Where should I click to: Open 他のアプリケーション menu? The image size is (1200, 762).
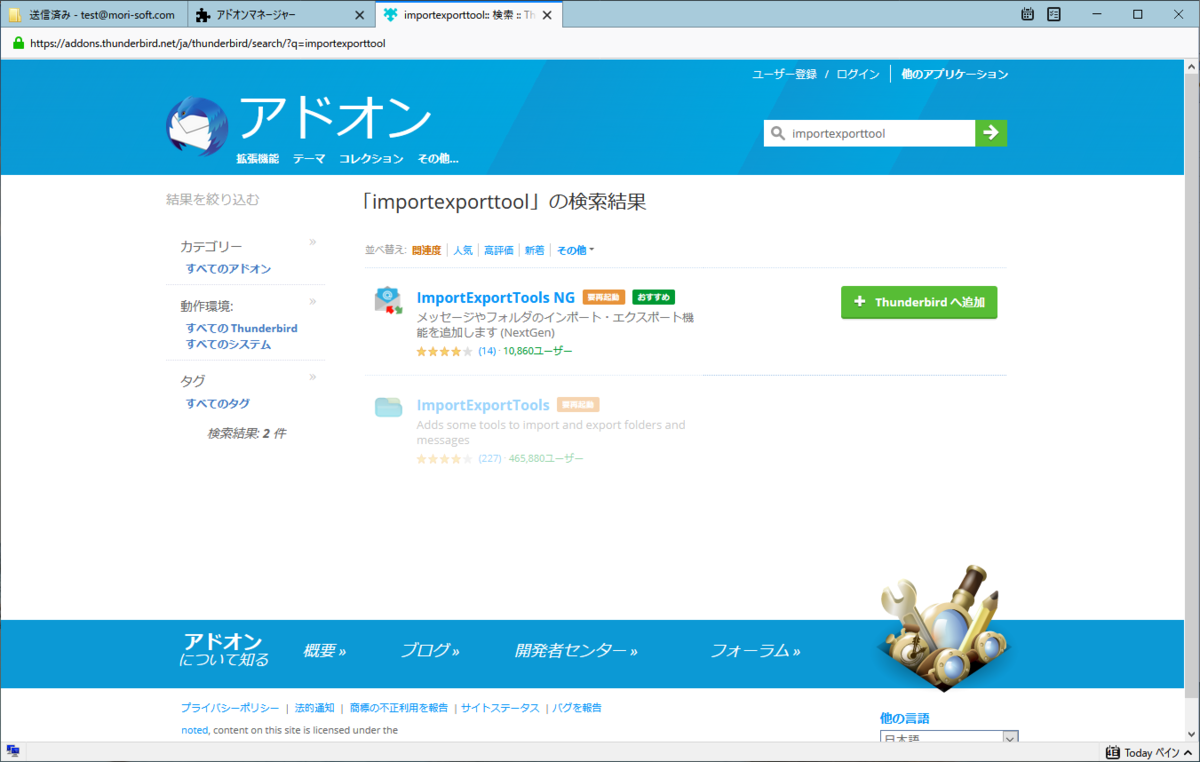954,74
